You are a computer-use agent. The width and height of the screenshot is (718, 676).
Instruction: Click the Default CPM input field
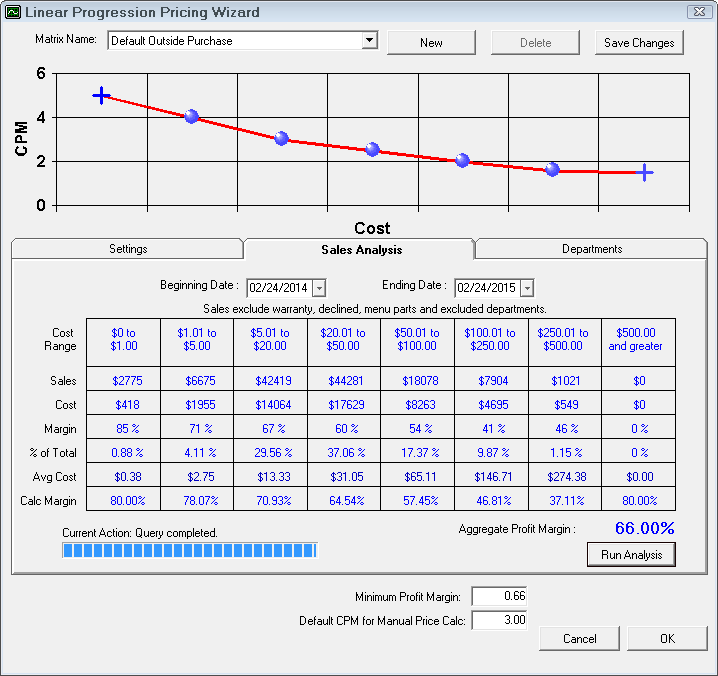click(498, 621)
